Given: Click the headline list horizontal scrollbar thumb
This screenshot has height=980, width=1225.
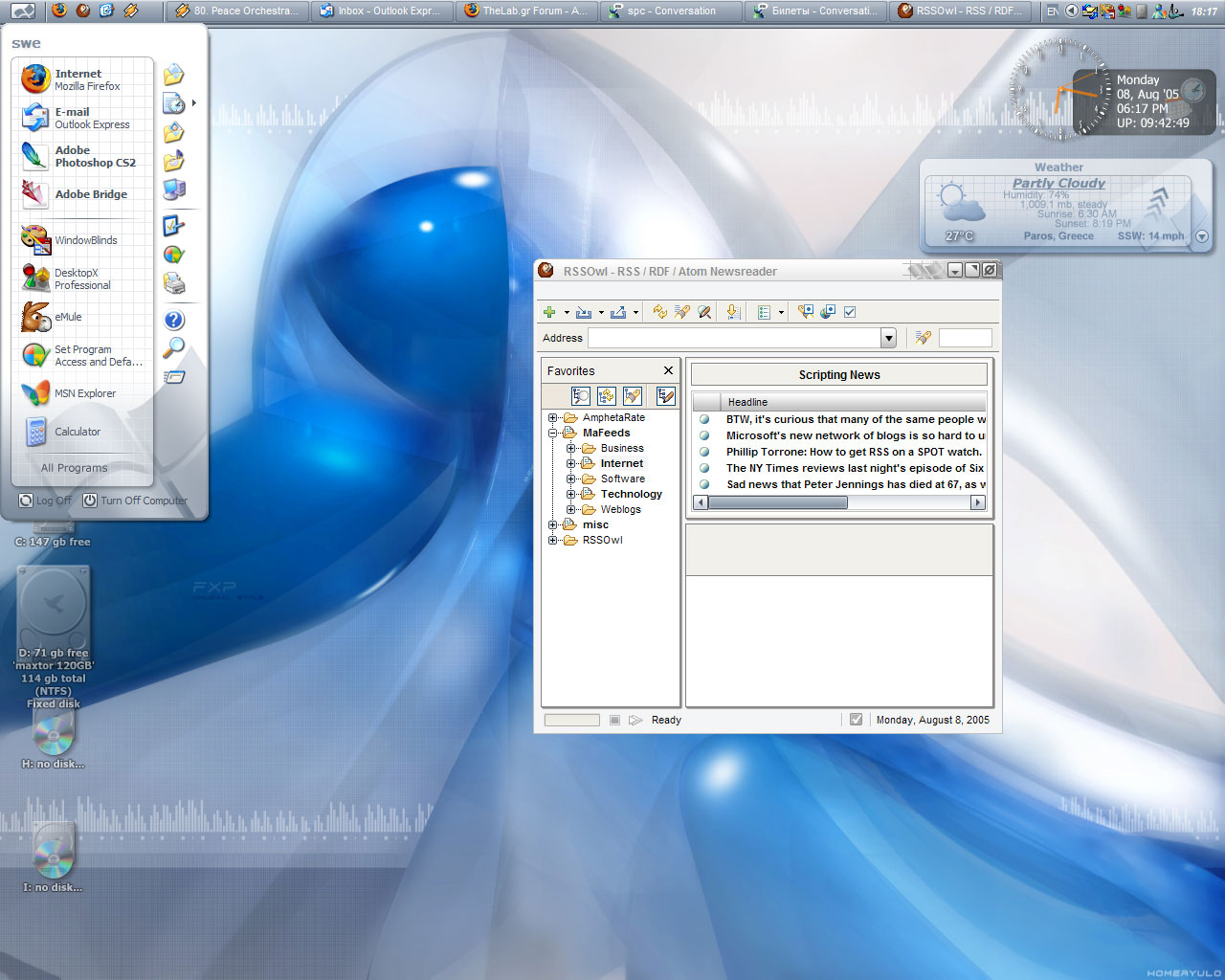Looking at the screenshot, I should tap(777, 502).
